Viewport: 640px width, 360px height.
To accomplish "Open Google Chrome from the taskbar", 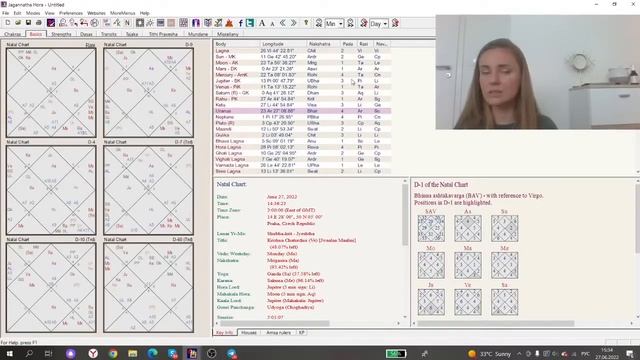I will click(x=113, y=353).
